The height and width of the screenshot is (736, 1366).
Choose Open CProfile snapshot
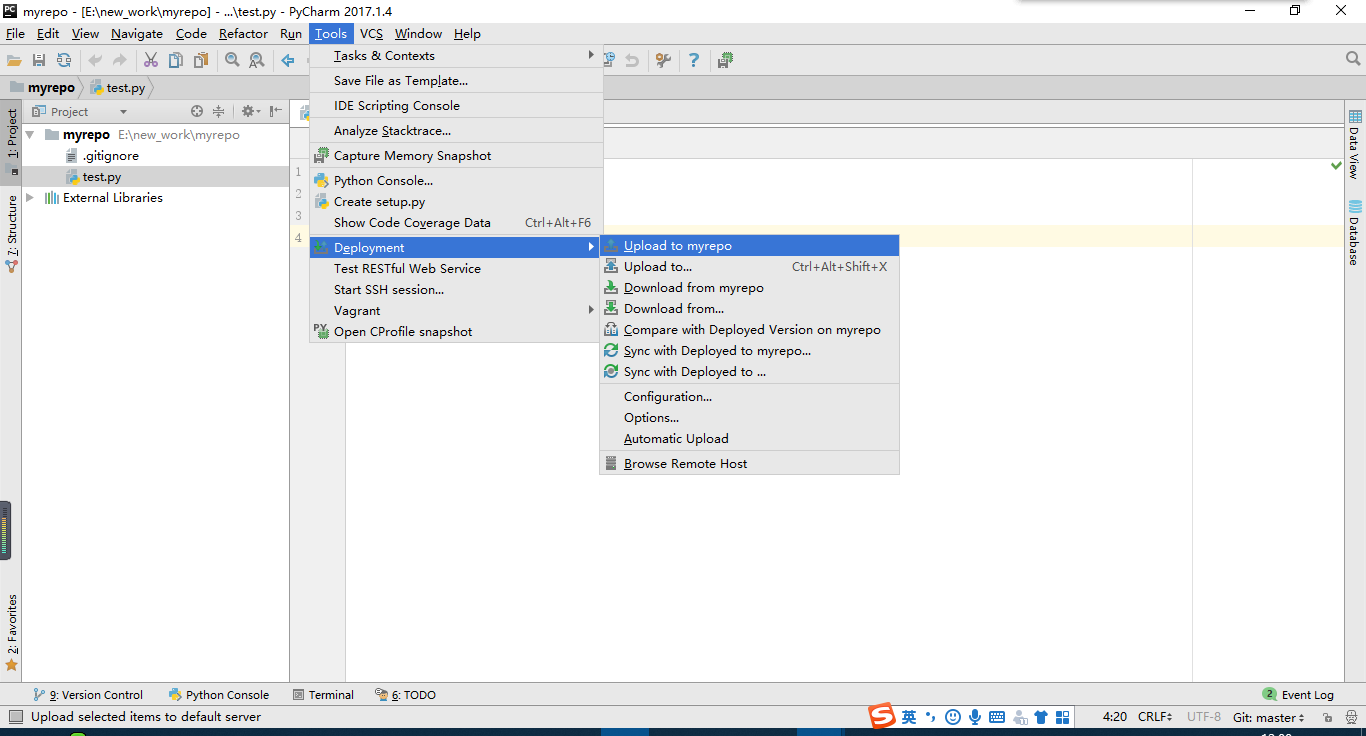(x=456, y=332)
